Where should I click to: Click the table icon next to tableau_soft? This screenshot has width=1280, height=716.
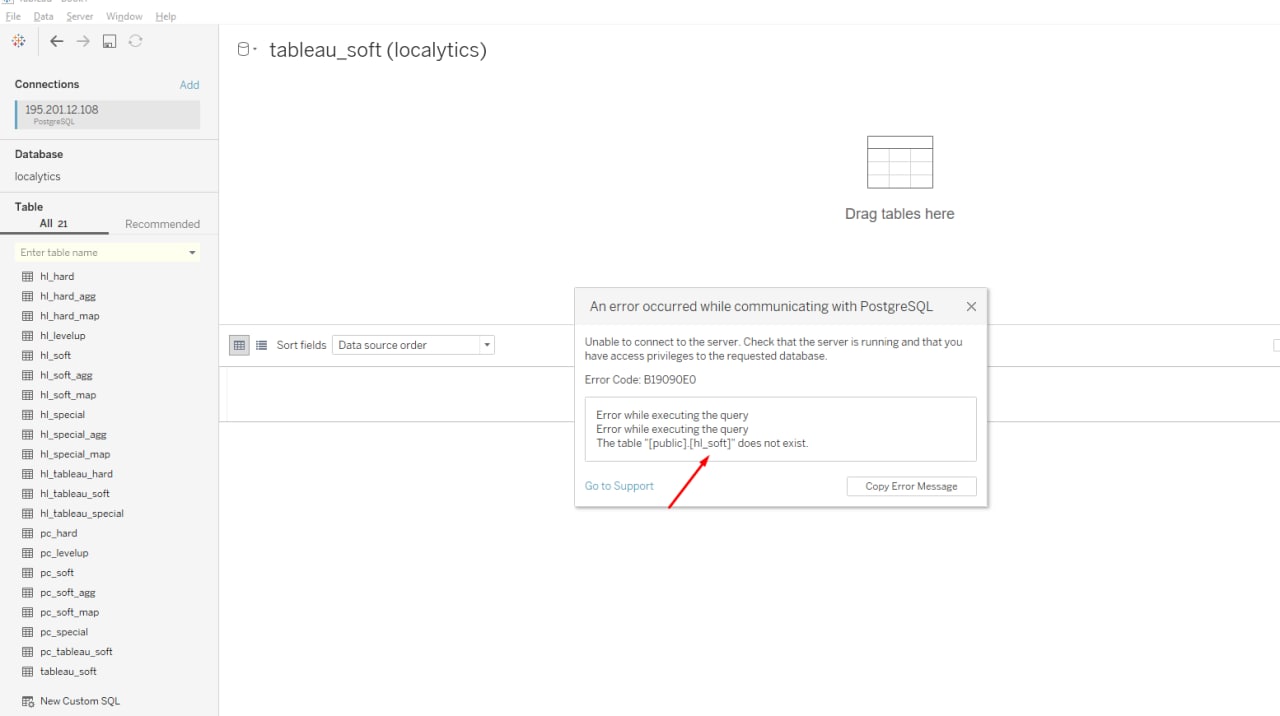point(27,671)
